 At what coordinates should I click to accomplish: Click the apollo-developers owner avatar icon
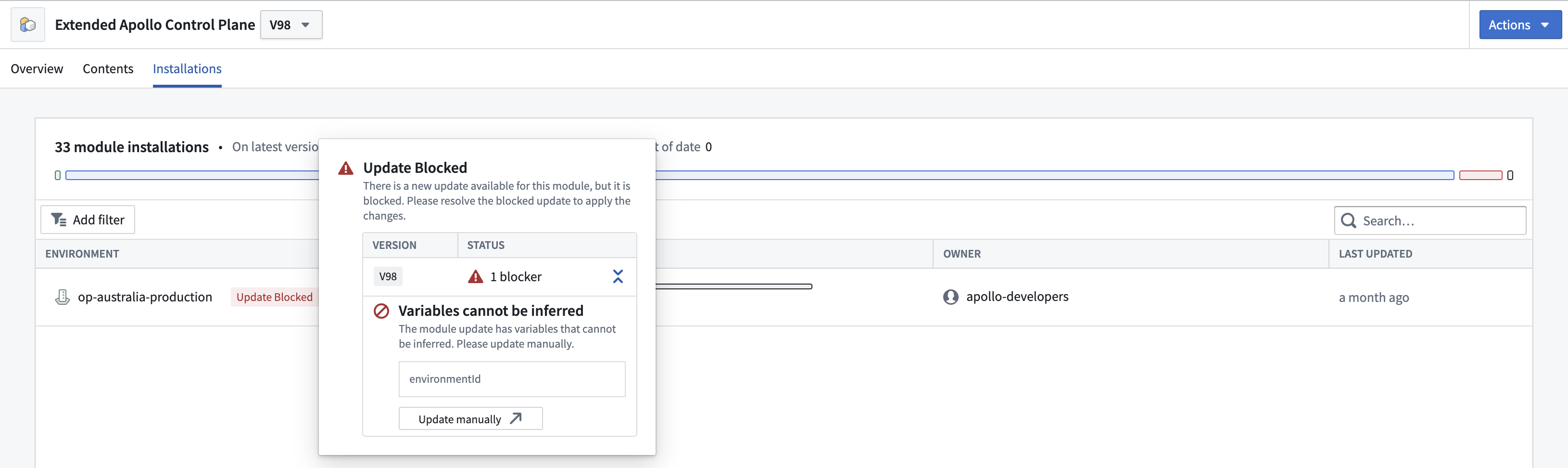click(x=951, y=297)
